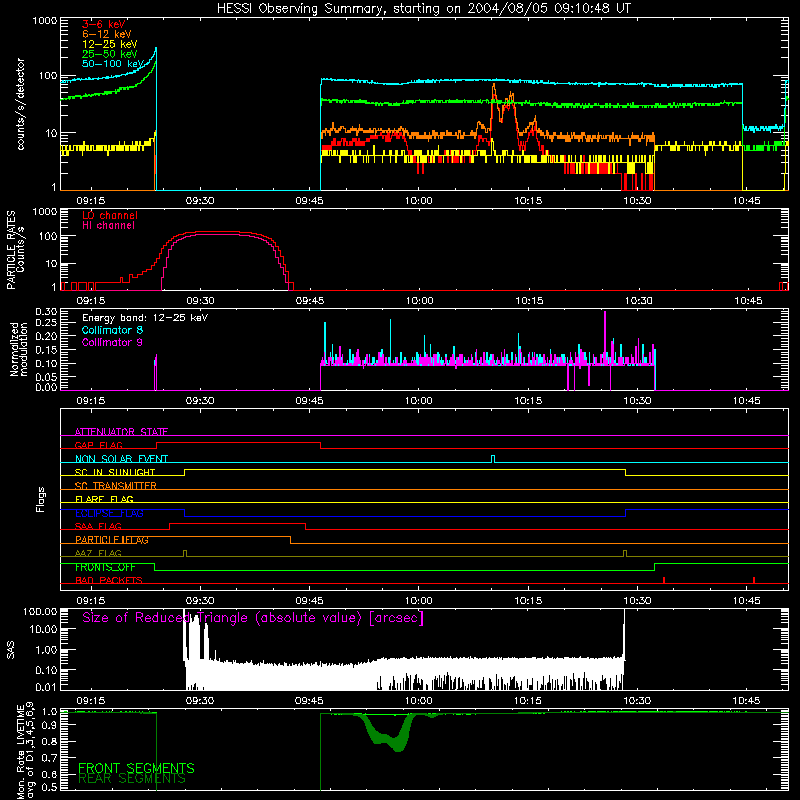Select the ECLIPSE_FLAG label

coord(109,513)
